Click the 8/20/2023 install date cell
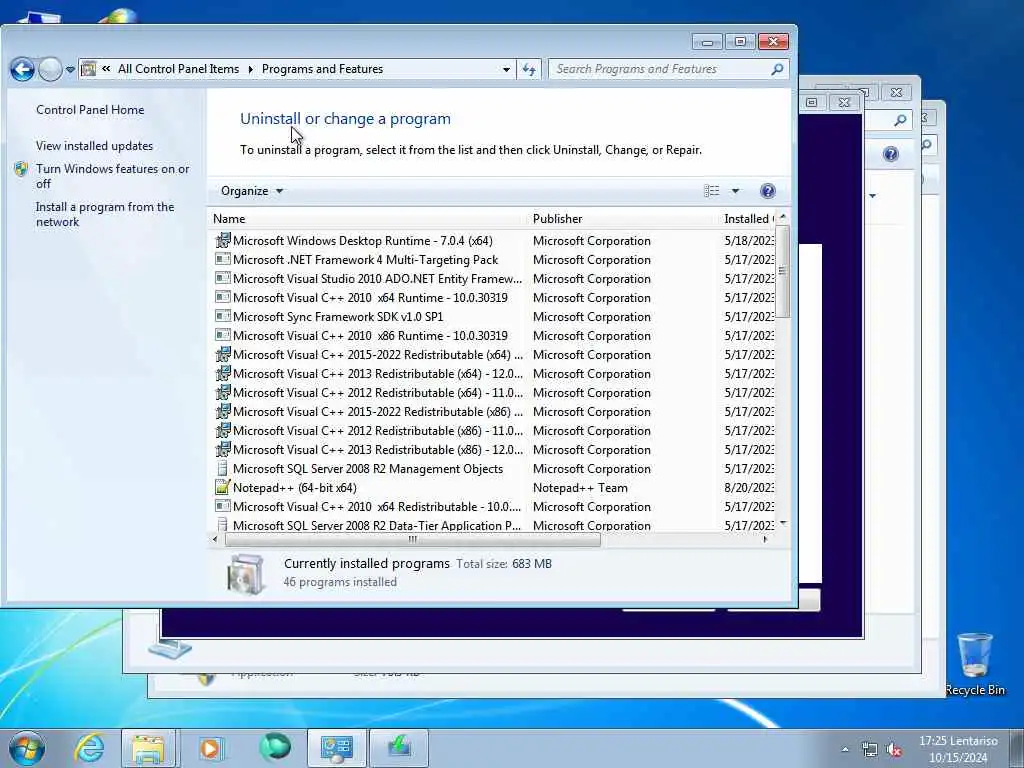Screen dimensions: 1024x768 click(749, 488)
